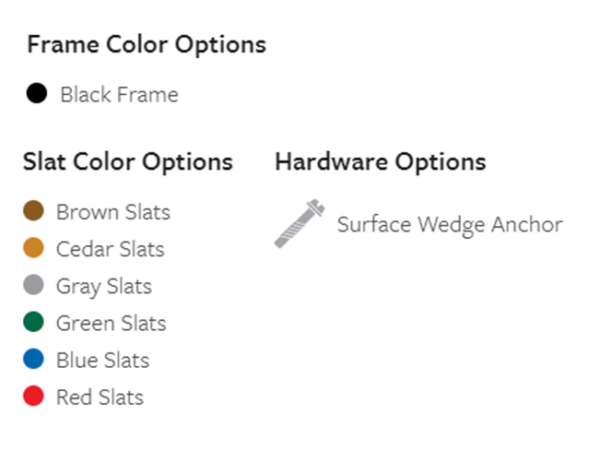This screenshot has height=474, width=600.
Task: Pick the cedar slat color circle
Action: click(34, 248)
